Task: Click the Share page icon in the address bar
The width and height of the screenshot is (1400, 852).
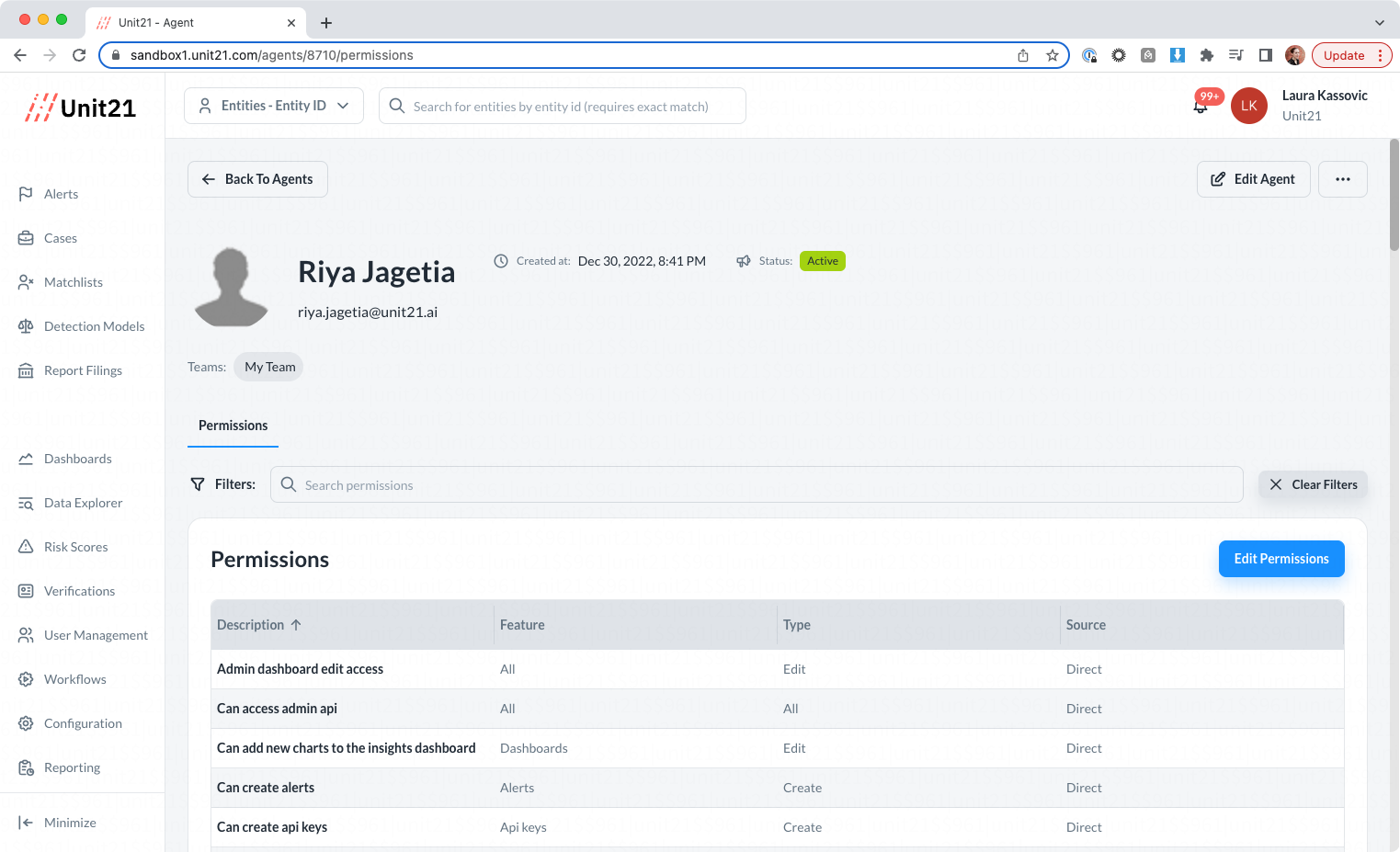Action: point(1023,55)
